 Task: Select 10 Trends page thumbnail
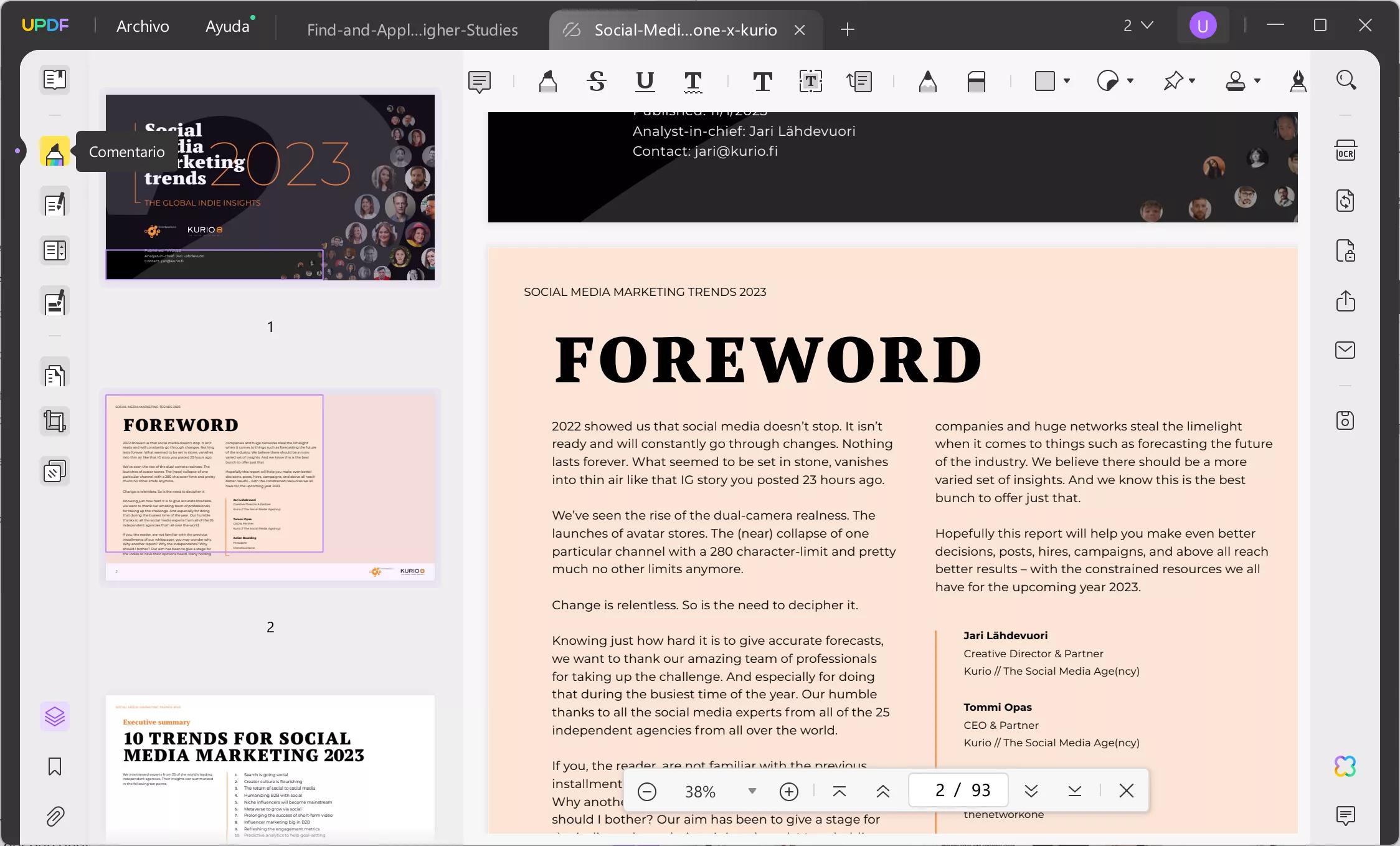[x=270, y=768]
